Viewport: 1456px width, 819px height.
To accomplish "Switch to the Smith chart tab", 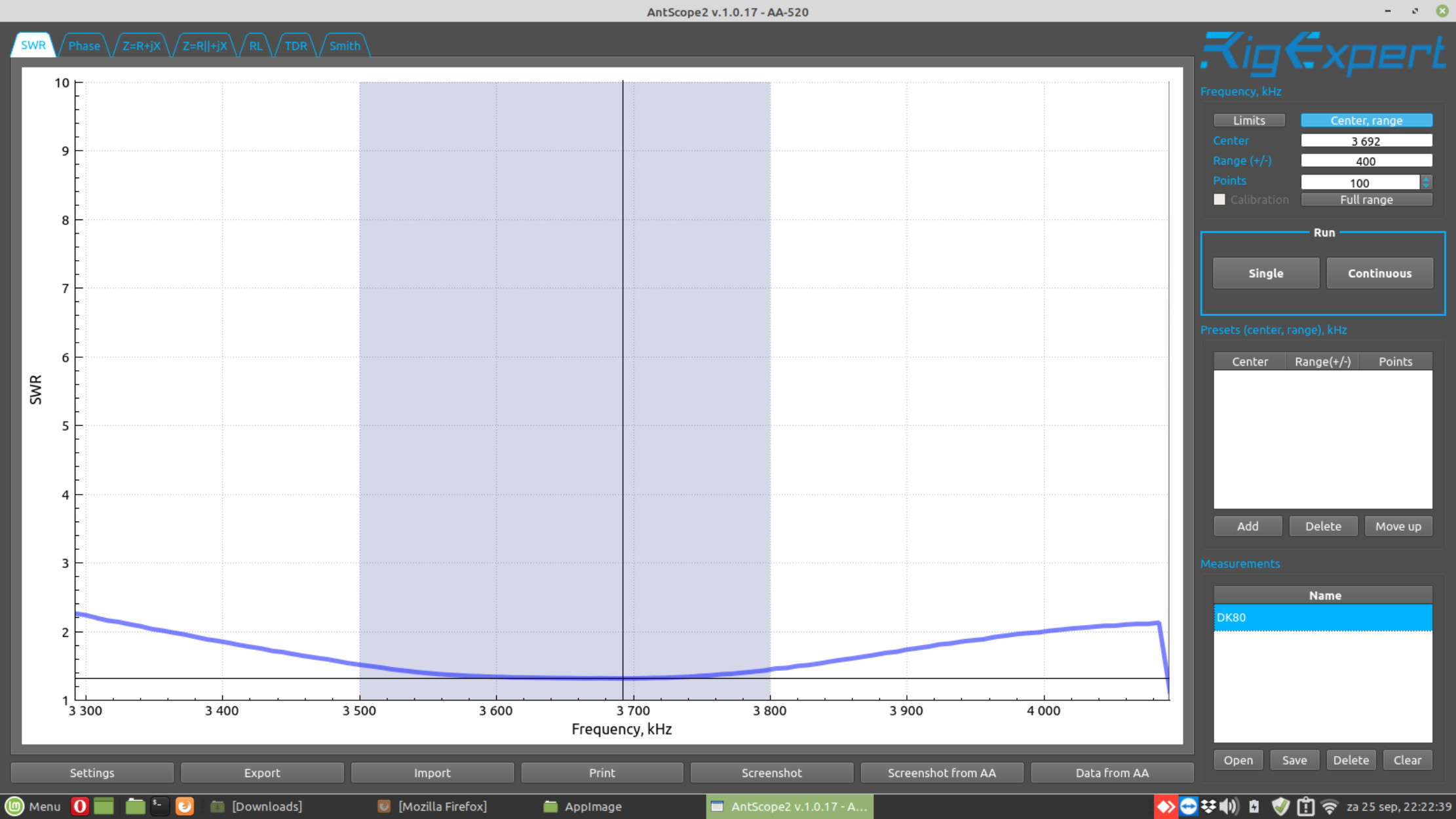I will point(345,46).
